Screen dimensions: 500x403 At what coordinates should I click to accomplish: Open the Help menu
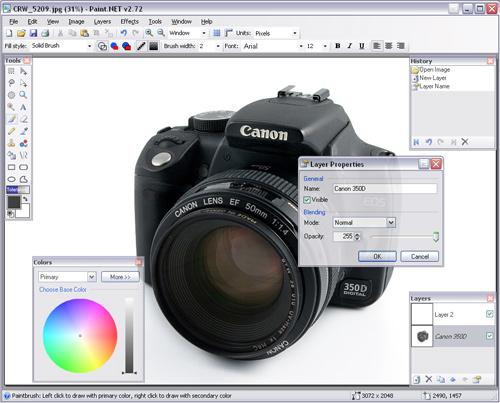[206, 22]
